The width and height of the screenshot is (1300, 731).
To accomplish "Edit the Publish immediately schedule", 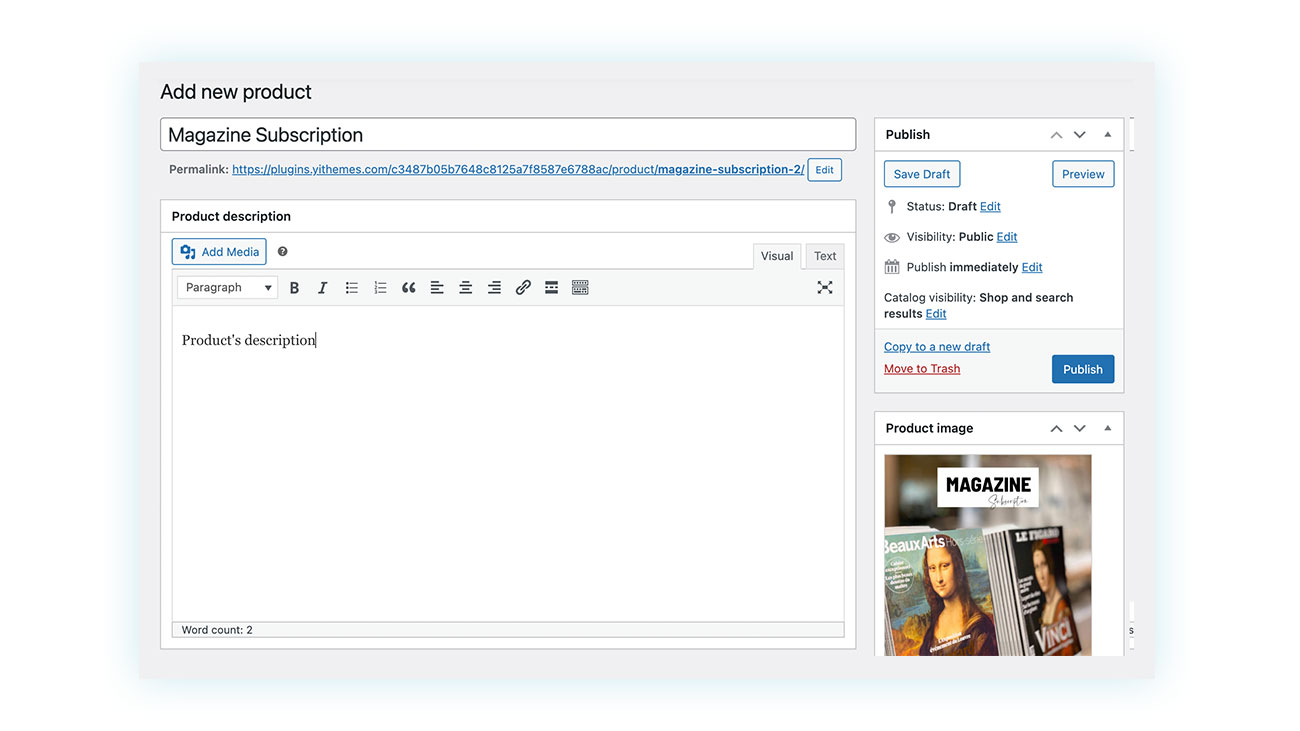I will tap(1032, 267).
